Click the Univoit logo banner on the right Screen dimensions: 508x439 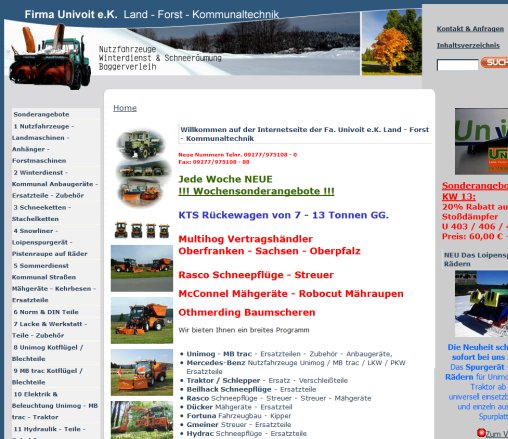481,141
